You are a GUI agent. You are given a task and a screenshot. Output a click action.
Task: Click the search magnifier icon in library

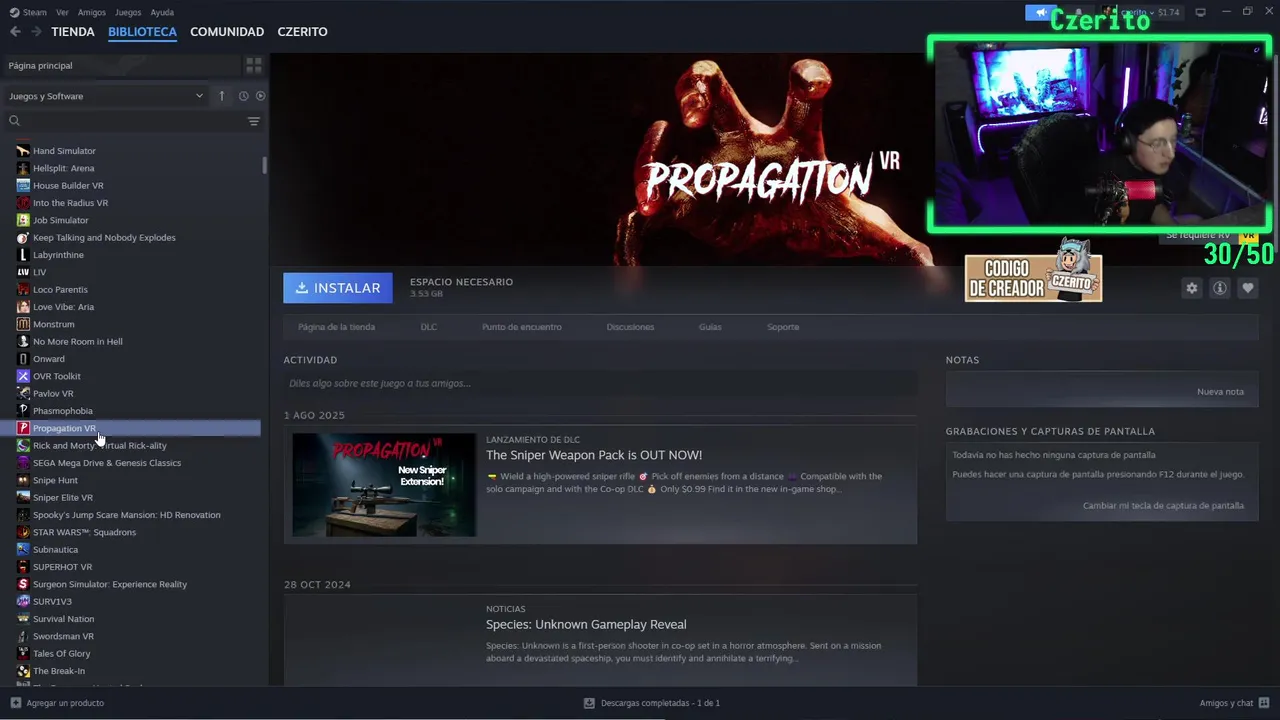[x=14, y=121]
